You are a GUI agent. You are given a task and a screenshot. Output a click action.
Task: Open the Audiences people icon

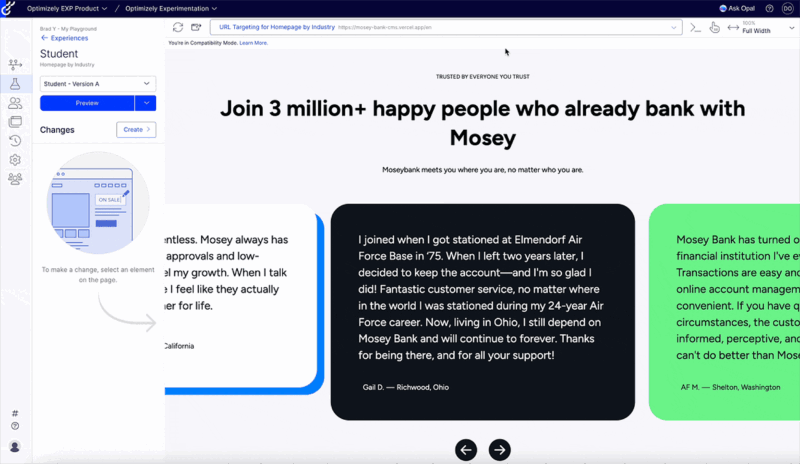pos(15,103)
